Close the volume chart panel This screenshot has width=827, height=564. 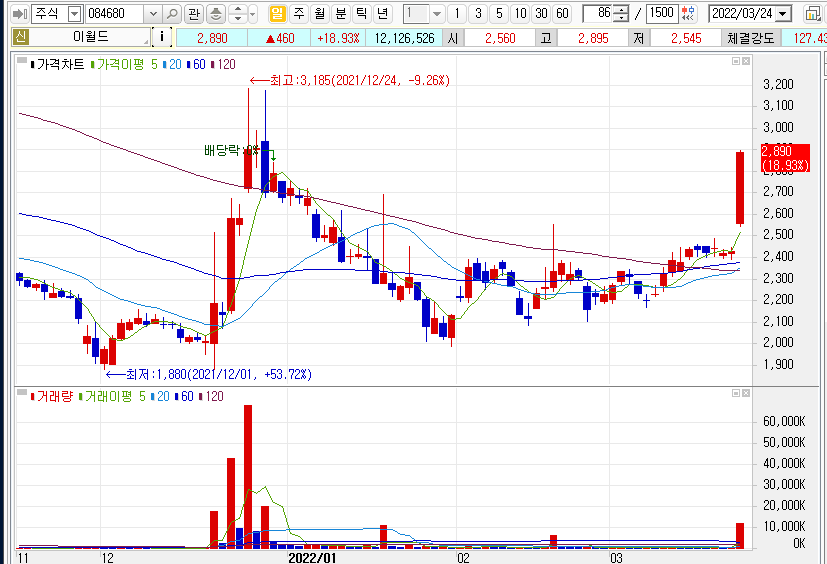point(746,393)
